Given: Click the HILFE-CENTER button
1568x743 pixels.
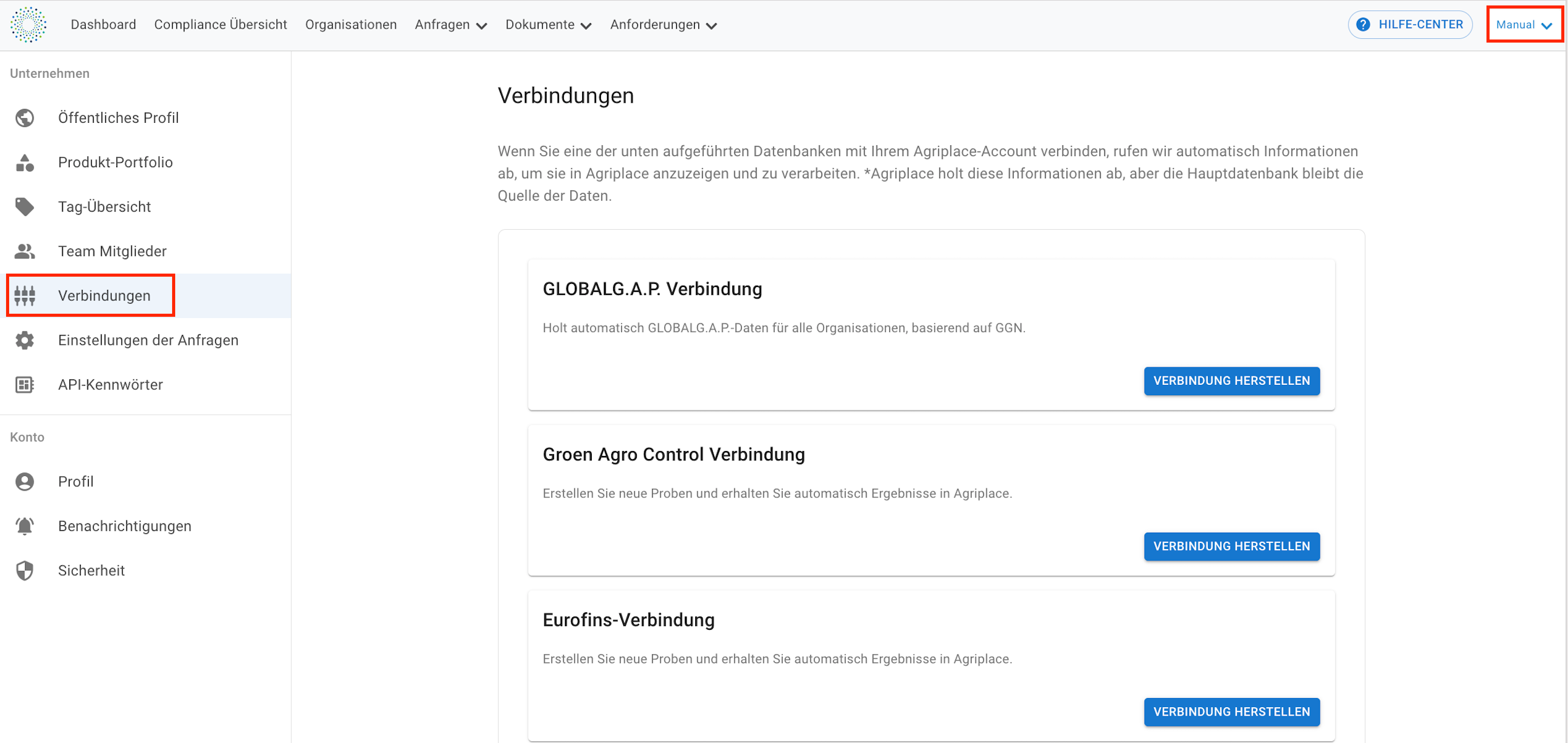Looking at the screenshot, I should point(1410,25).
